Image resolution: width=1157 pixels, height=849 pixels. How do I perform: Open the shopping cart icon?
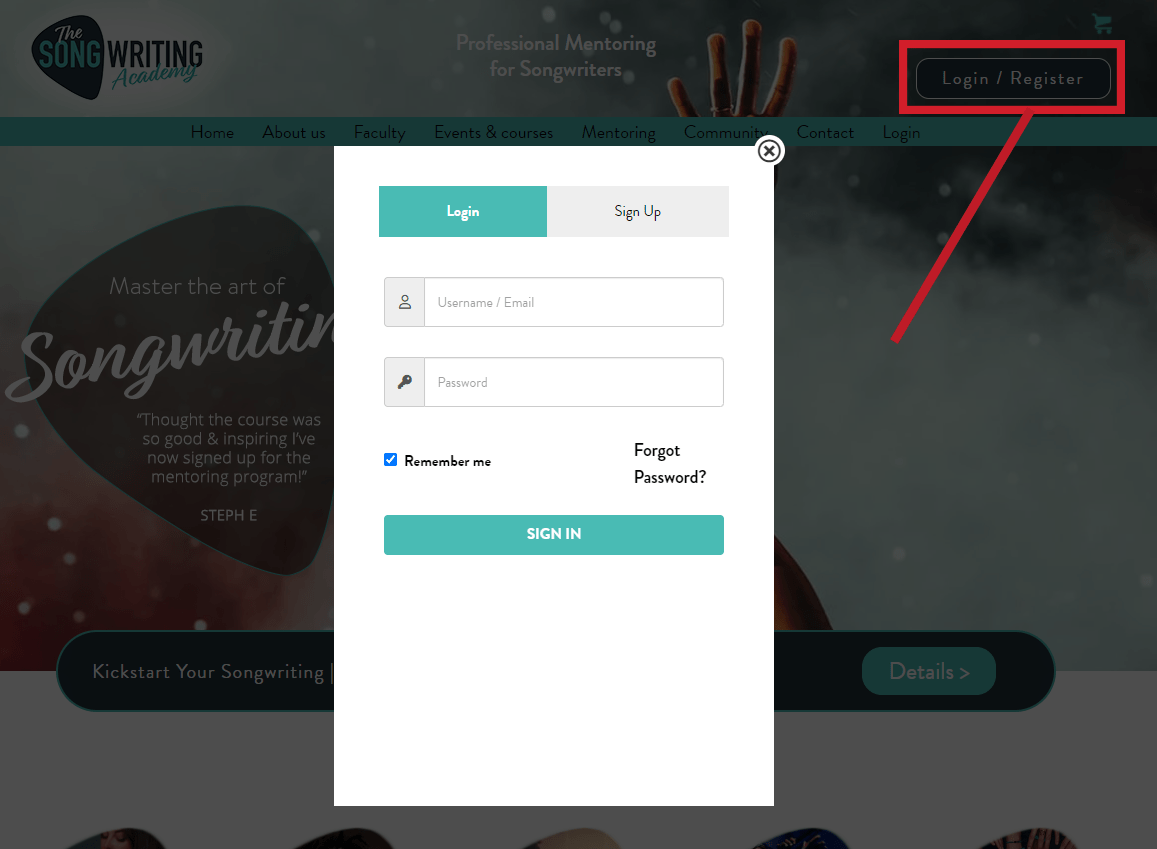(1102, 24)
